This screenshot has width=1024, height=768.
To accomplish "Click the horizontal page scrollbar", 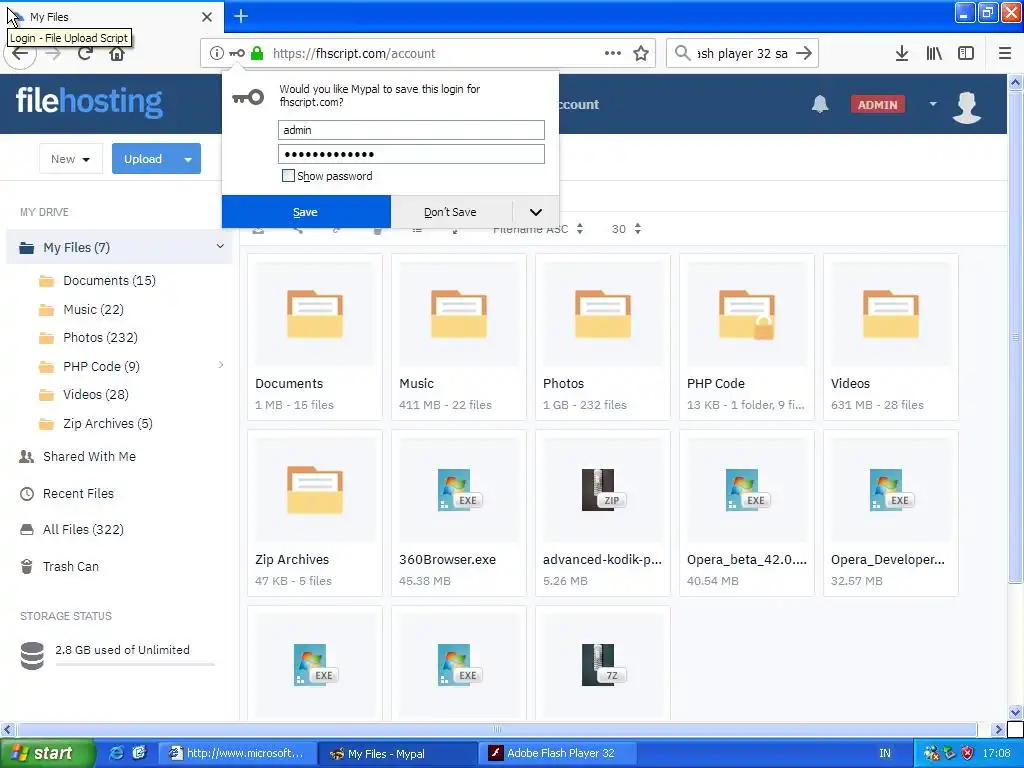I will (x=496, y=729).
